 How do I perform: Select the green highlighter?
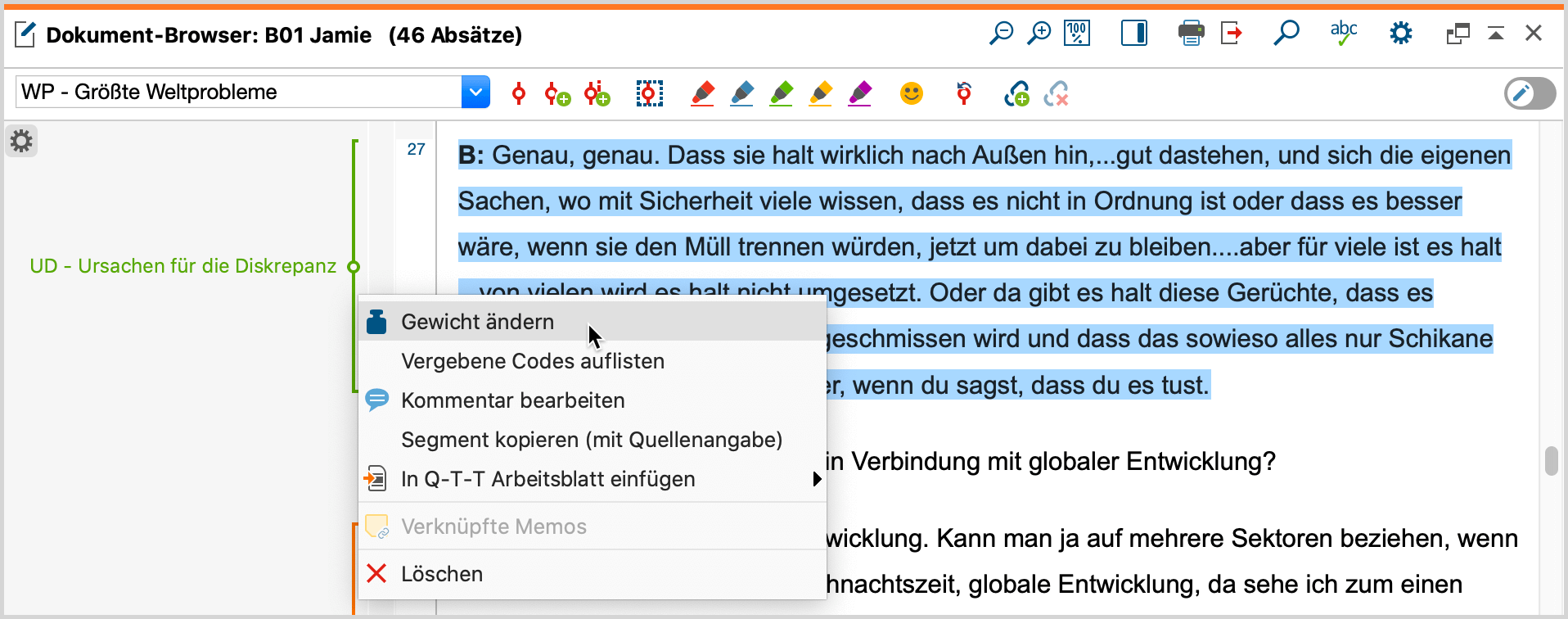(x=781, y=93)
